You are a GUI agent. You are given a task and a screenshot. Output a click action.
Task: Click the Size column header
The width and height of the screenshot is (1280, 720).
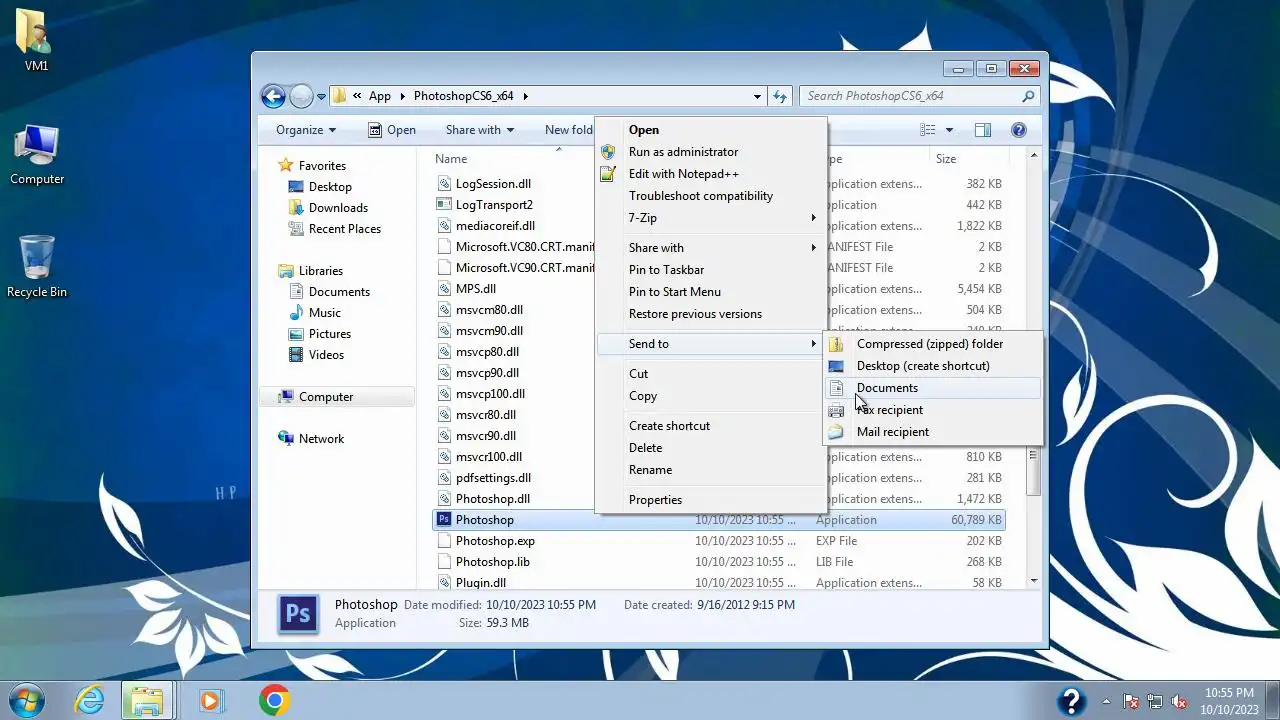[946, 159]
